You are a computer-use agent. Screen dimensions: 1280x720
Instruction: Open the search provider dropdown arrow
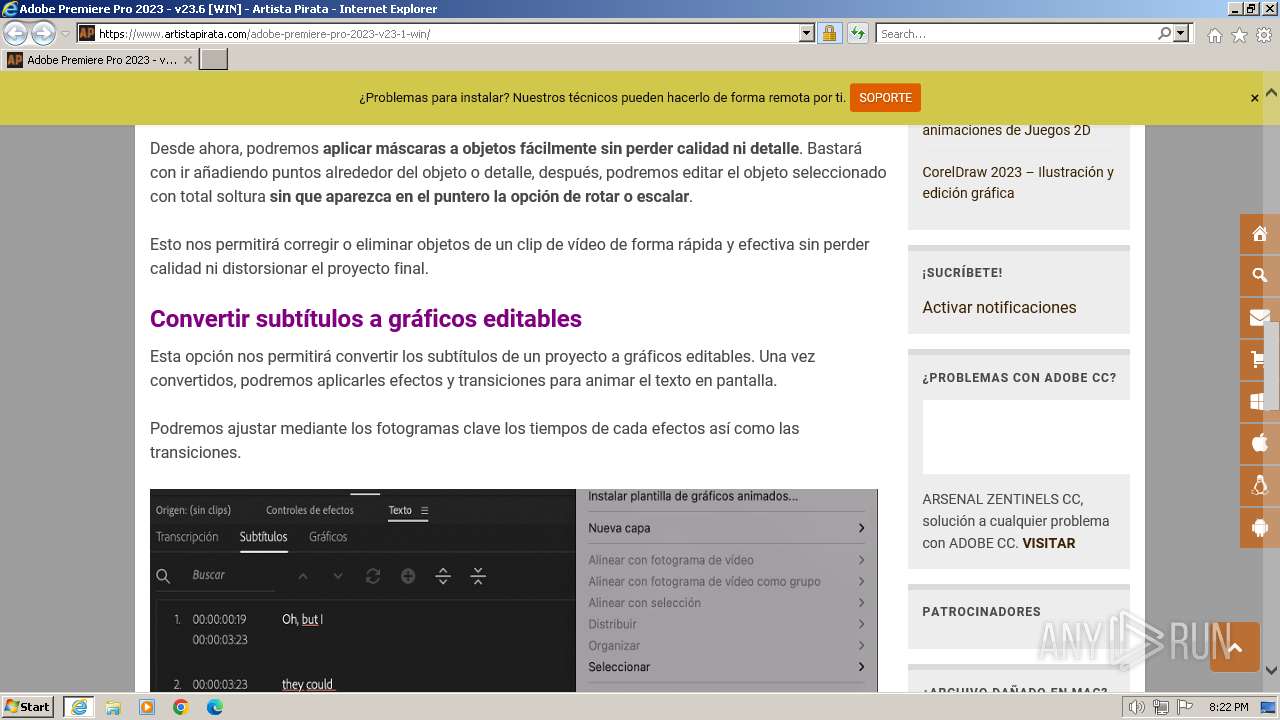(1181, 33)
